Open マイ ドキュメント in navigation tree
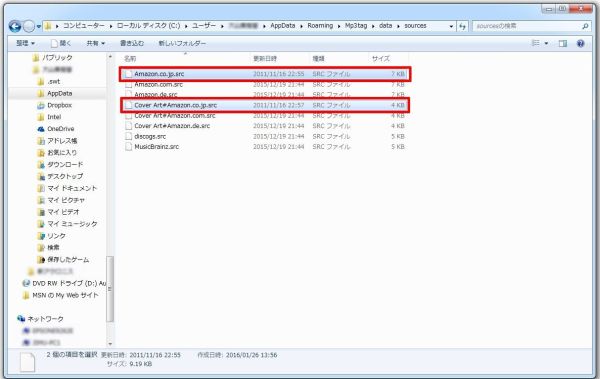Viewport: 600px width, 379px height. coord(72,188)
